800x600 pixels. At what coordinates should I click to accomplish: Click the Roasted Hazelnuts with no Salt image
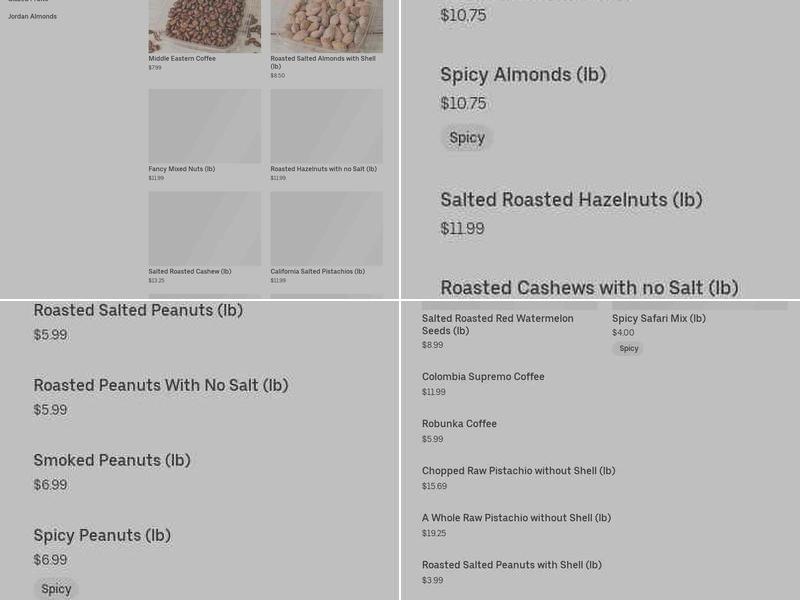(326, 126)
